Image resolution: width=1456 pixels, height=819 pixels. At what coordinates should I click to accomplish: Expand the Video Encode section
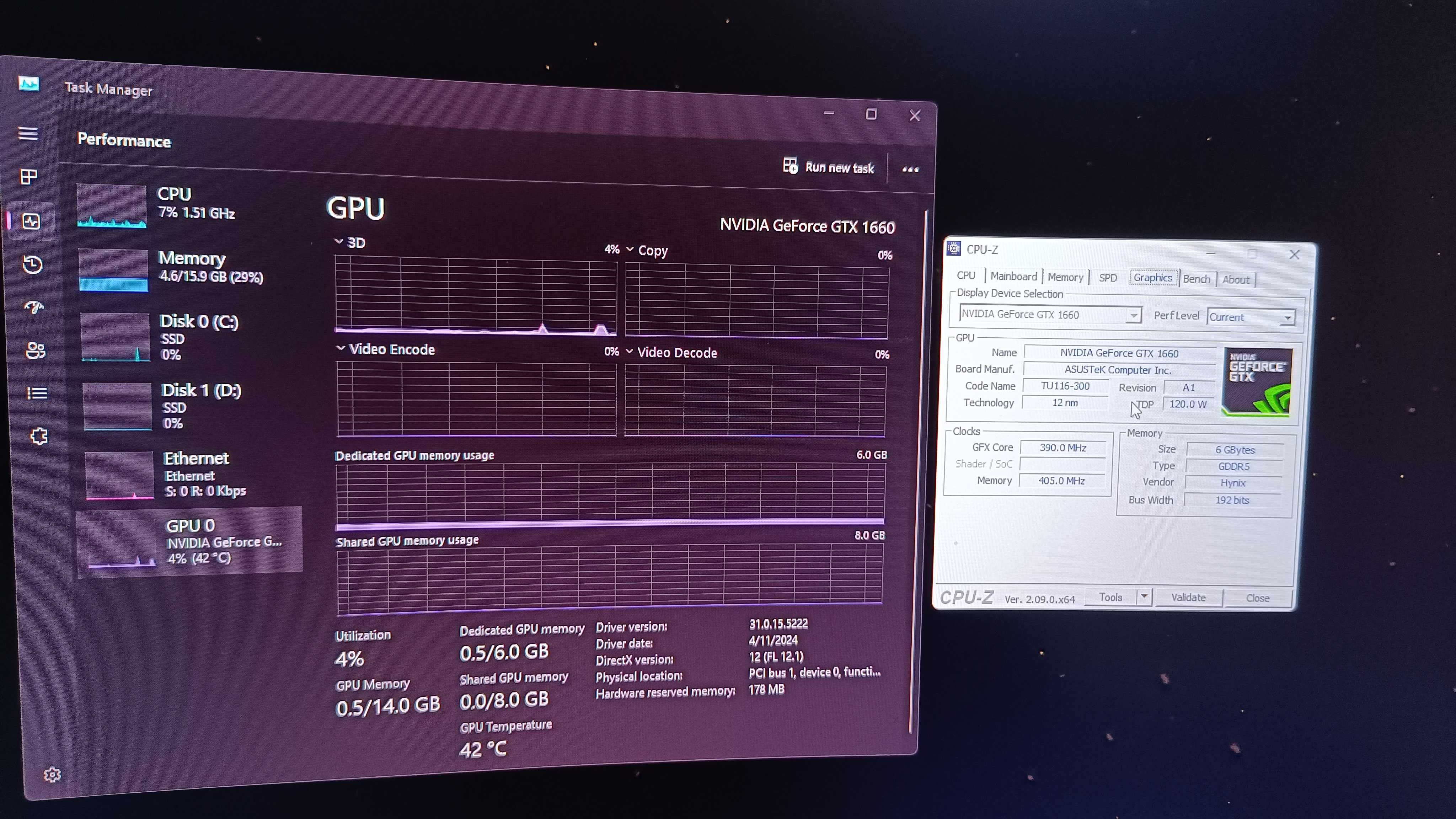pyautogui.click(x=340, y=349)
